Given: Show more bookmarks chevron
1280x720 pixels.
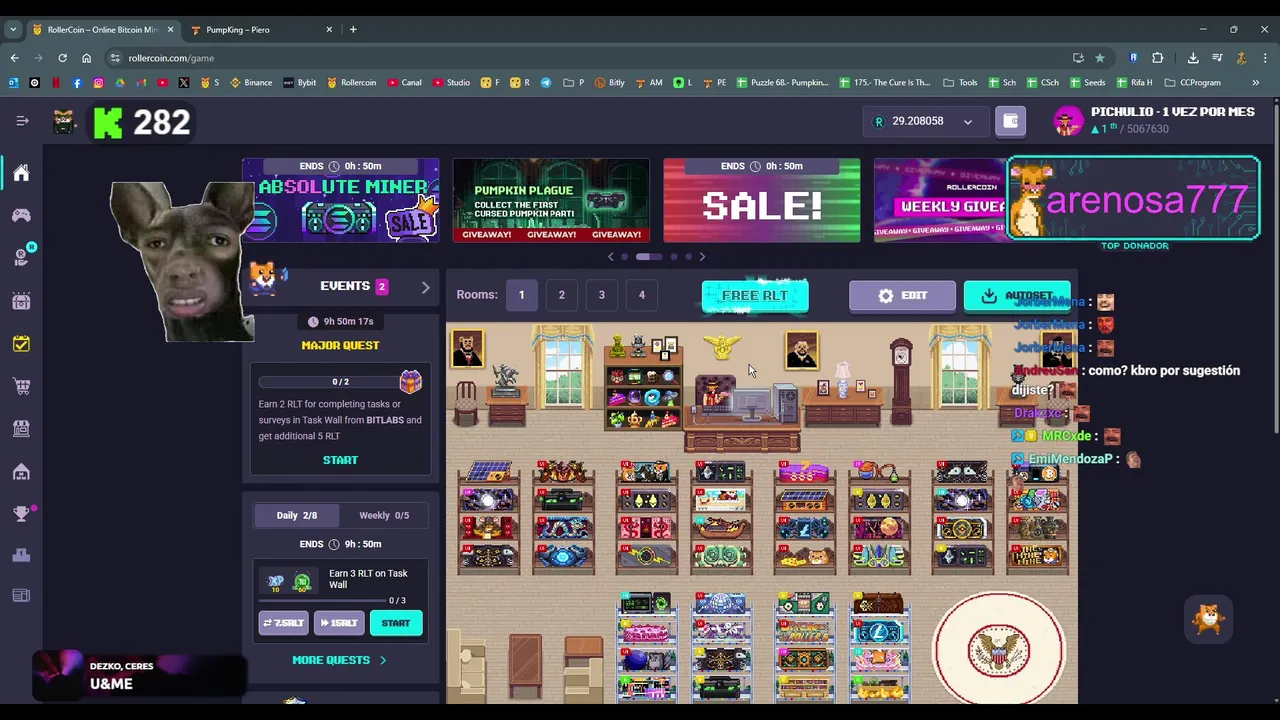Looking at the screenshot, I should 1255,82.
